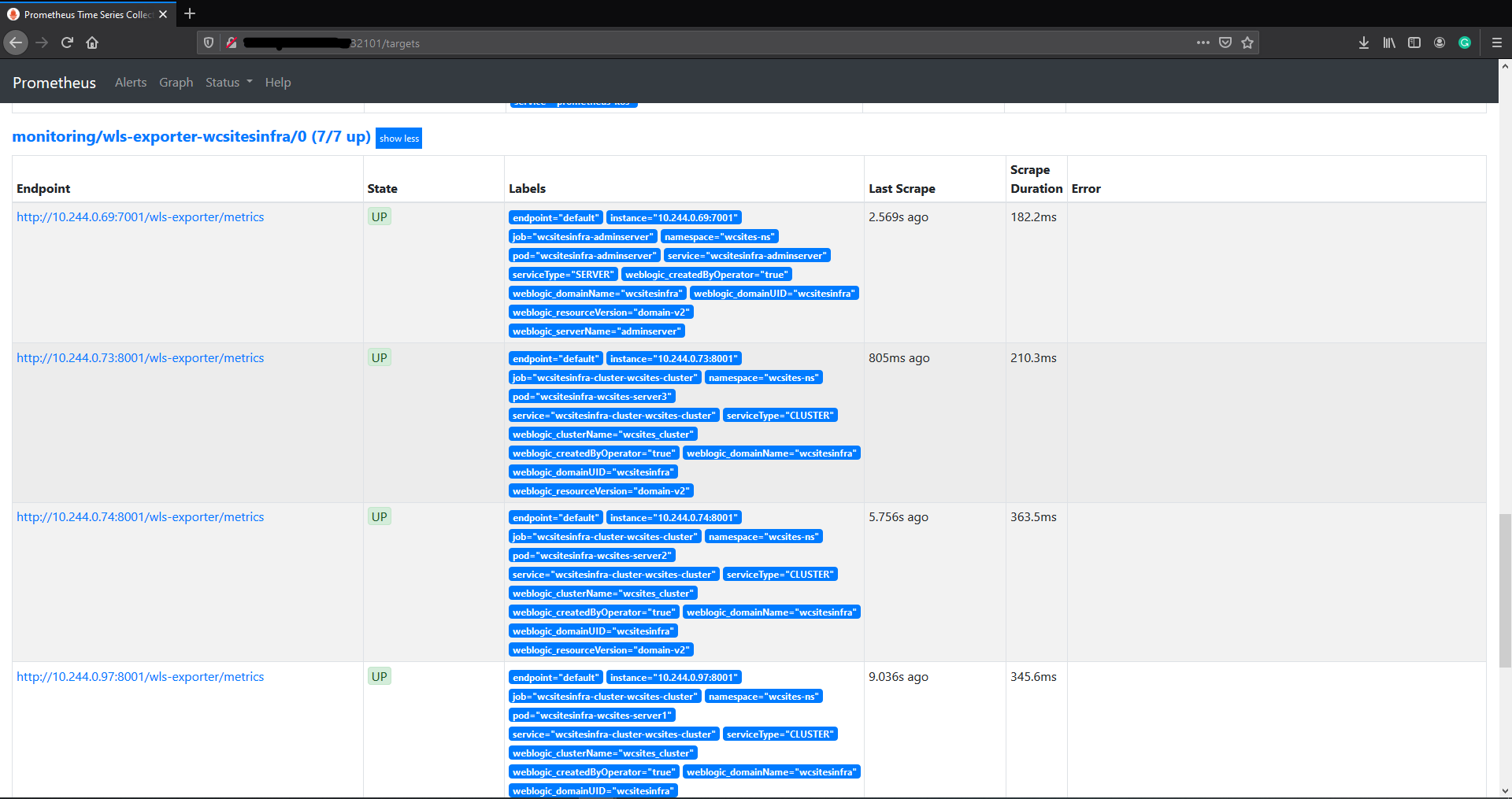Click the serviceType="SERVER" label
Viewport: 1512px width, 799px height.
click(563, 275)
